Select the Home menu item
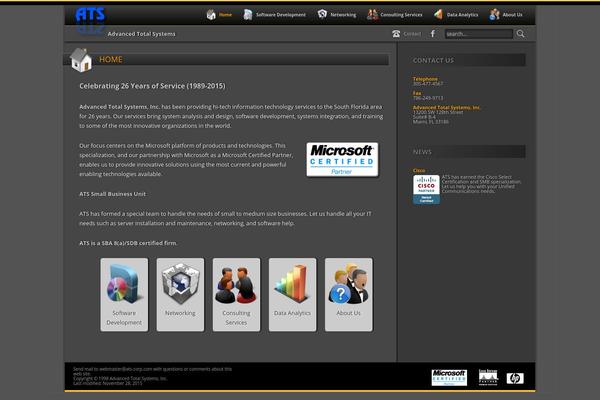The width and height of the screenshot is (600, 400). (x=225, y=15)
